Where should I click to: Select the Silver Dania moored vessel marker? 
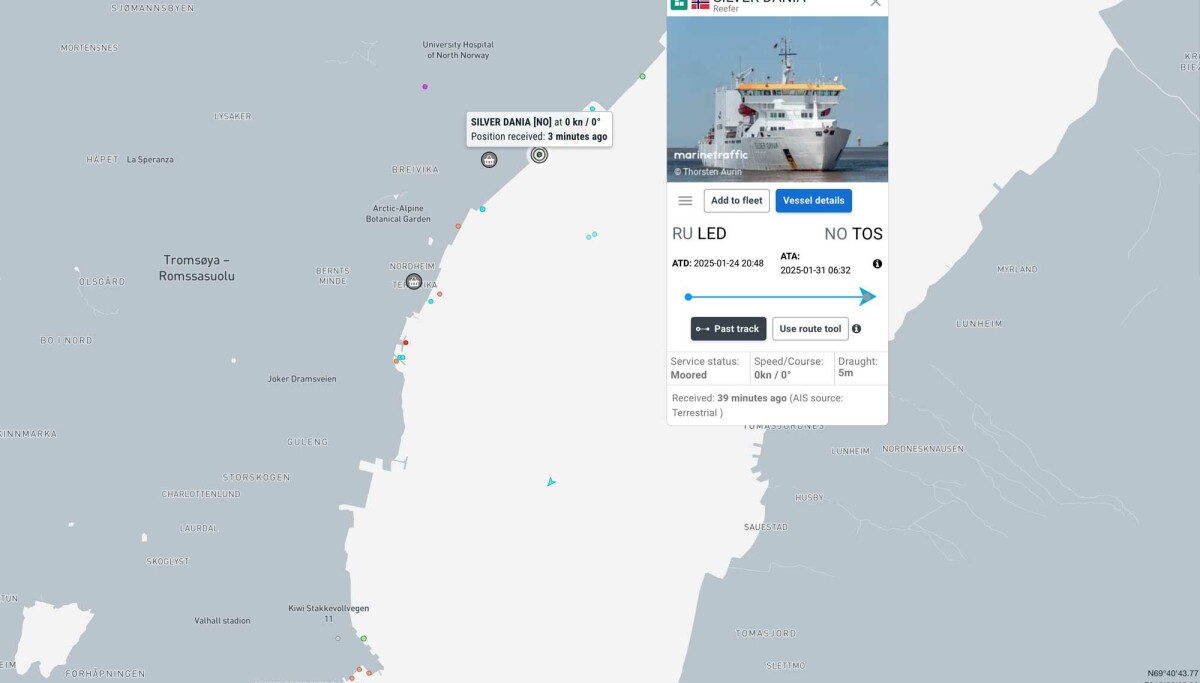coord(539,154)
